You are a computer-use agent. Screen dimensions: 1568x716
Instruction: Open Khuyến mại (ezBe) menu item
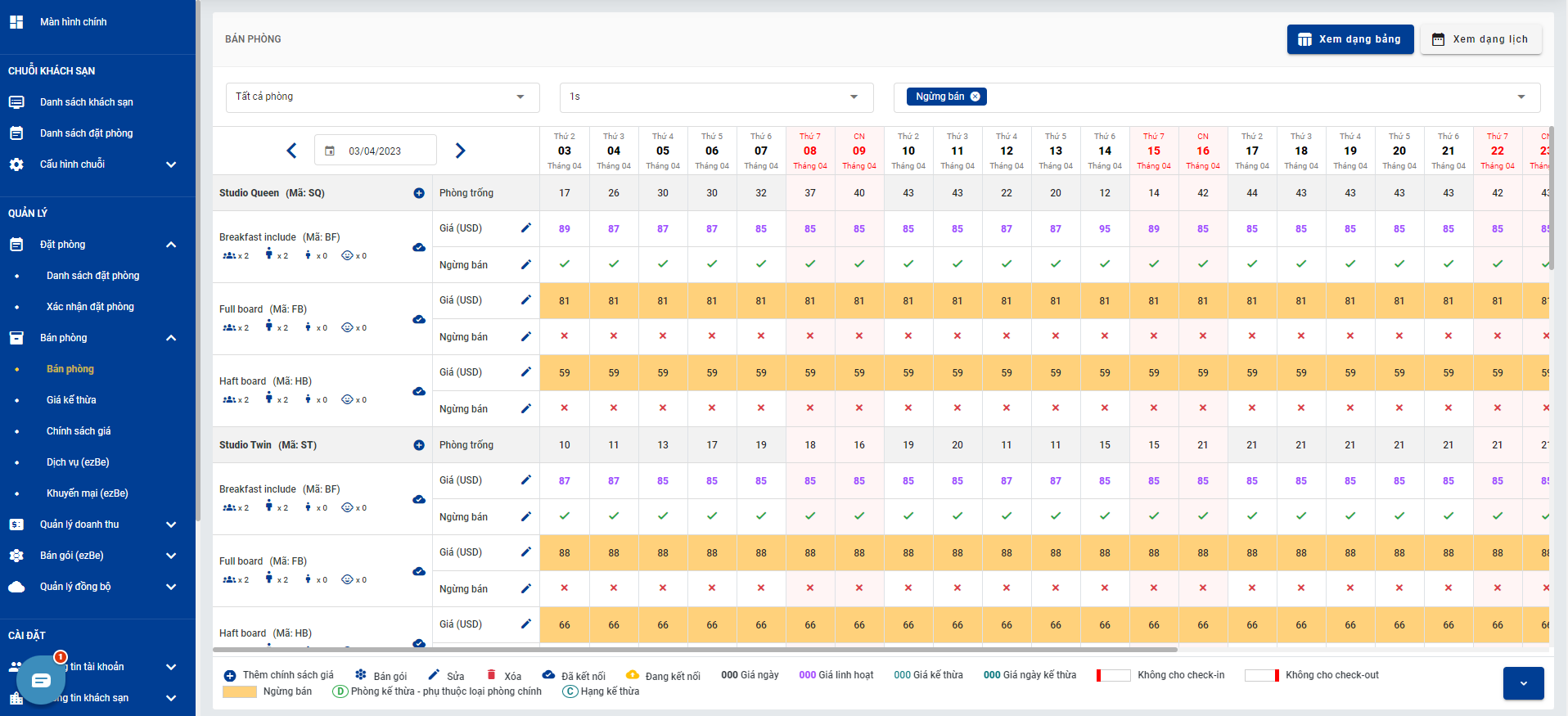click(88, 493)
